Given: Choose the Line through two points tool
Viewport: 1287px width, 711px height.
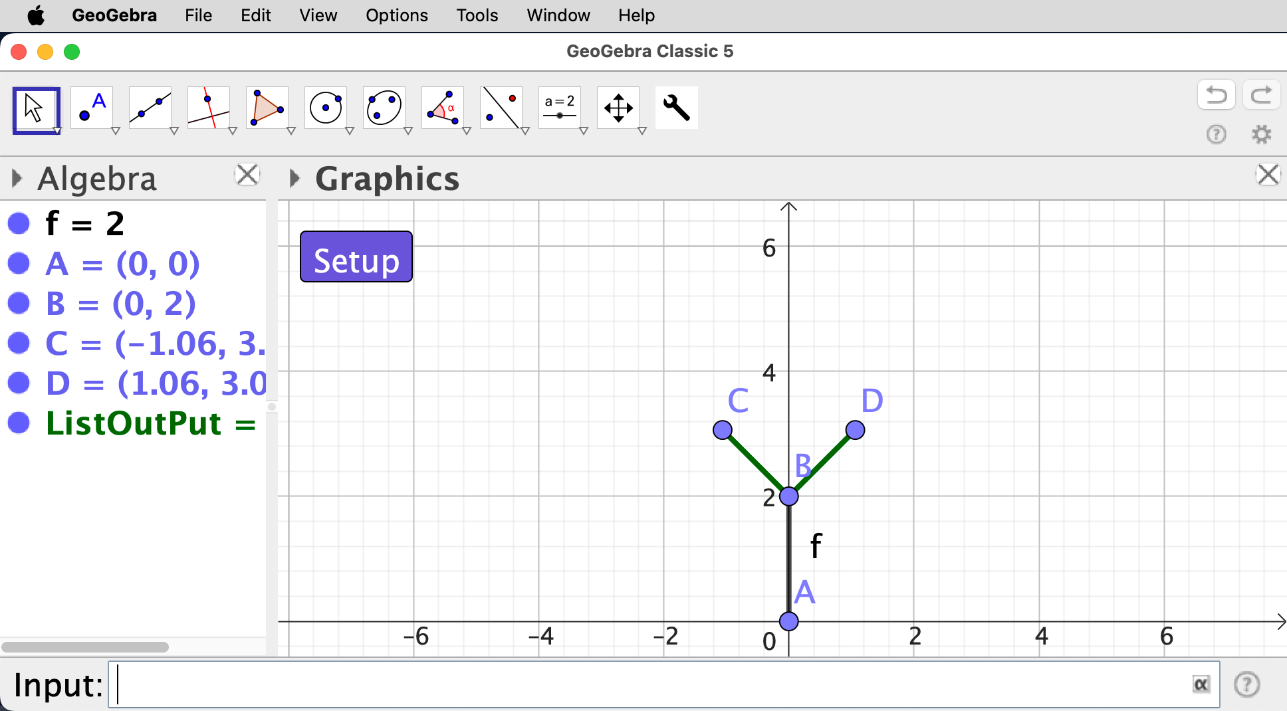Looking at the screenshot, I should point(150,108).
